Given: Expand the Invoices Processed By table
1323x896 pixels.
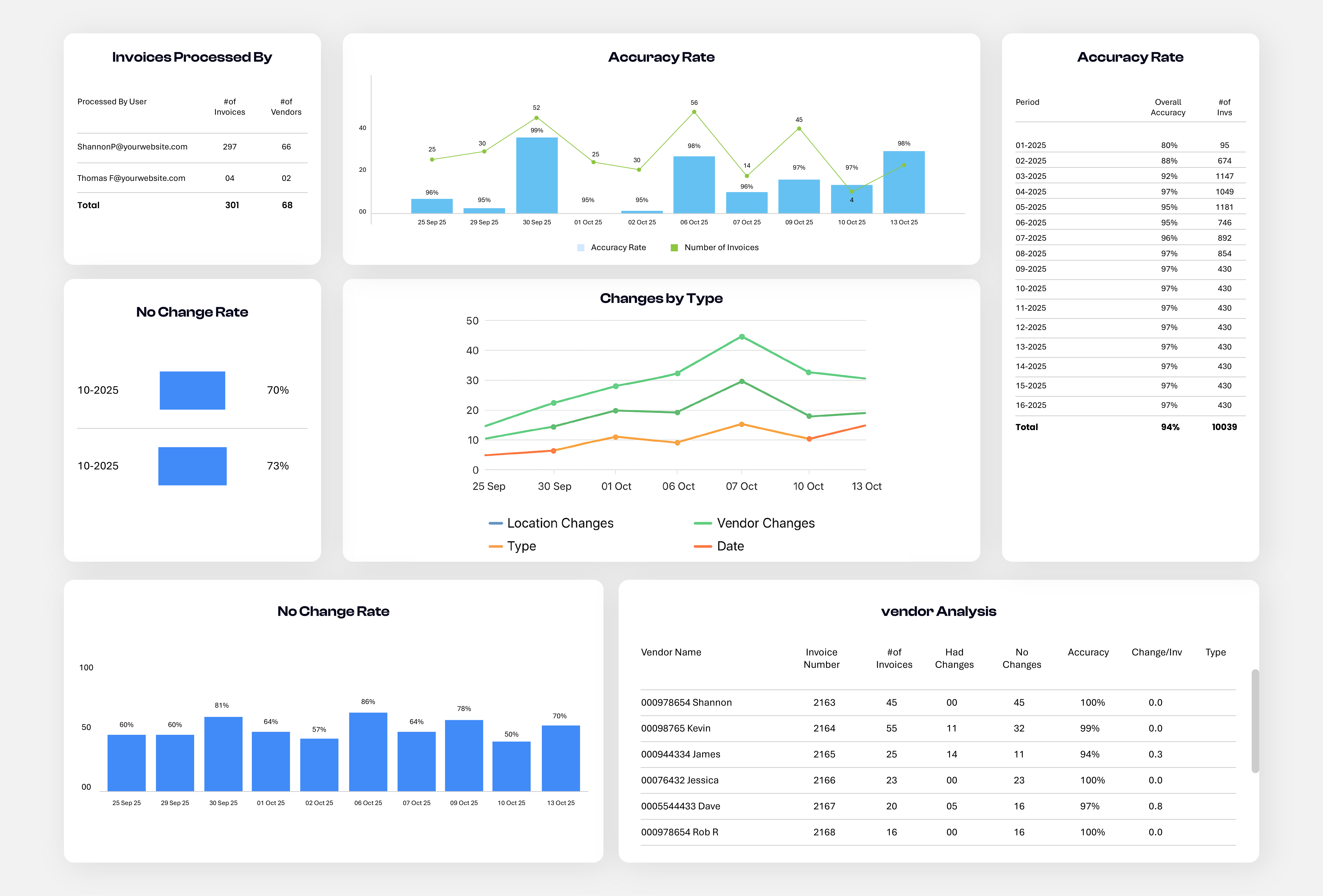Looking at the screenshot, I should click(192, 56).
